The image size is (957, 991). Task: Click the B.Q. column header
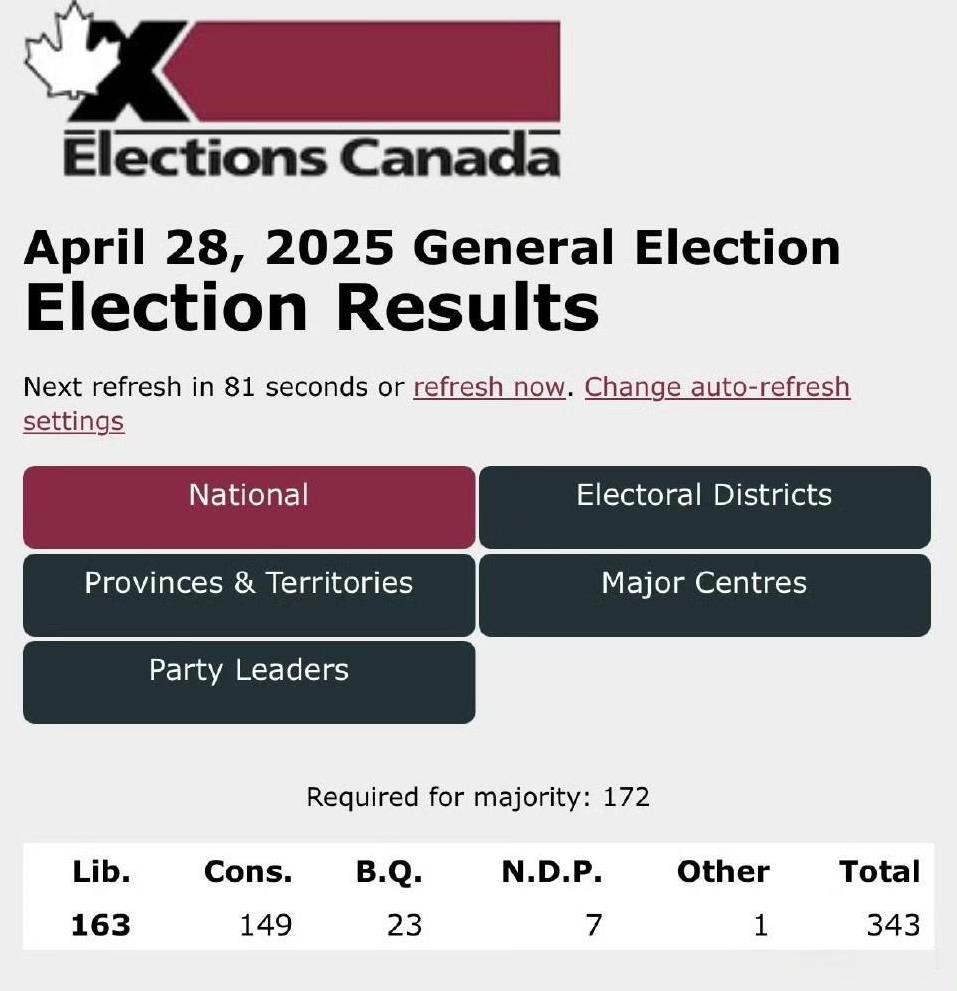(389, 872)
